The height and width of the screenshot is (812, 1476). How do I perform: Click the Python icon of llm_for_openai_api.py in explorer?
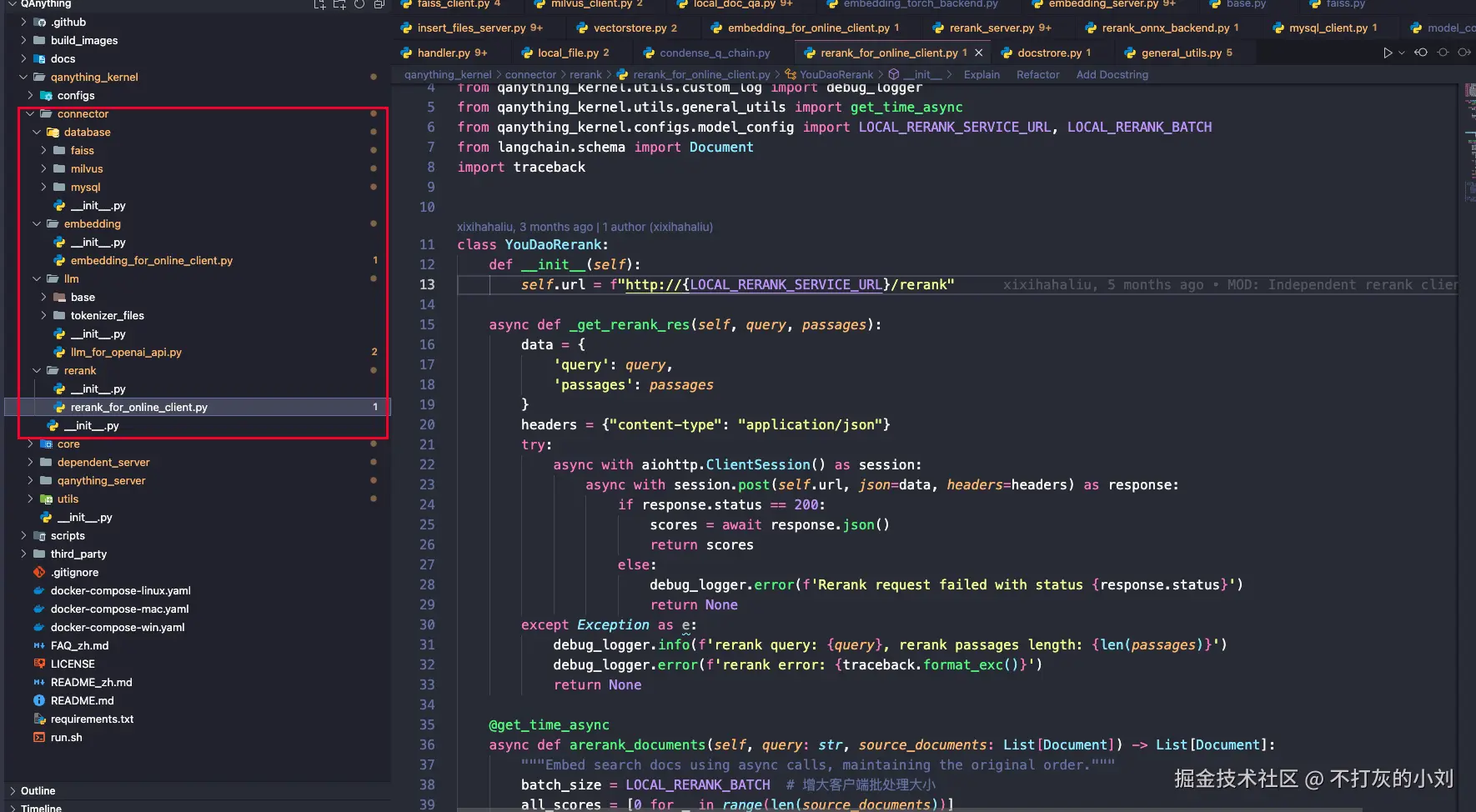(x=59, y=353)
